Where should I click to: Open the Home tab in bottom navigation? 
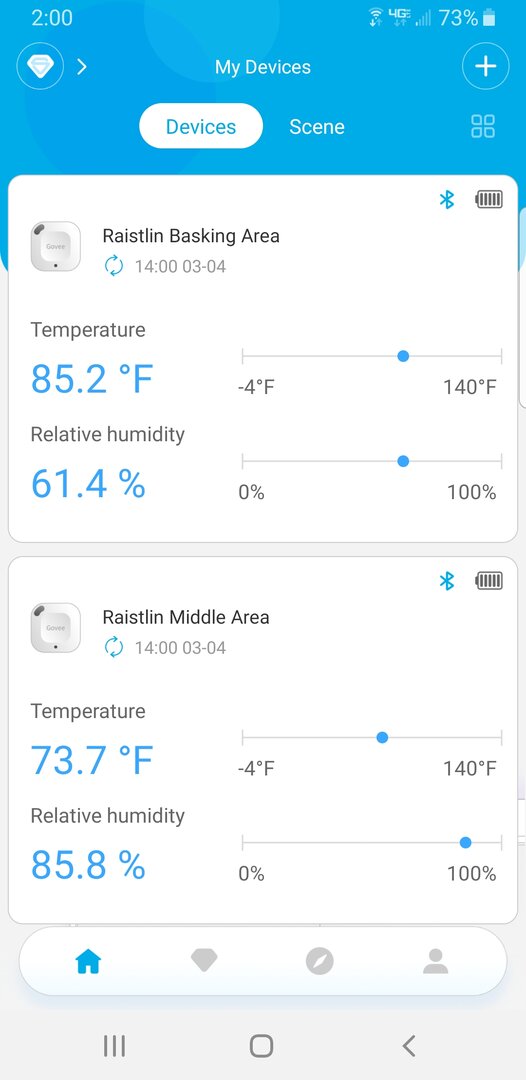pyautogui.click(x=88, y=961)
